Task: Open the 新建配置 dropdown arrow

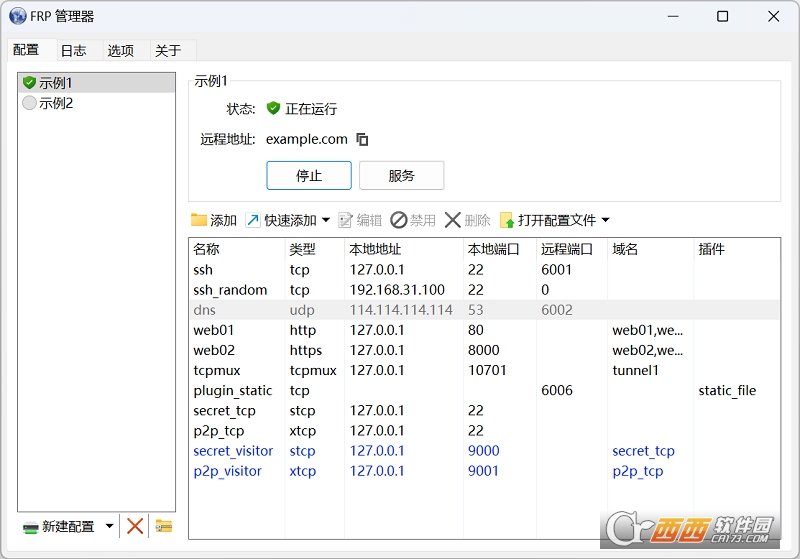Action: pyautogui.click(x=109, y=526)
